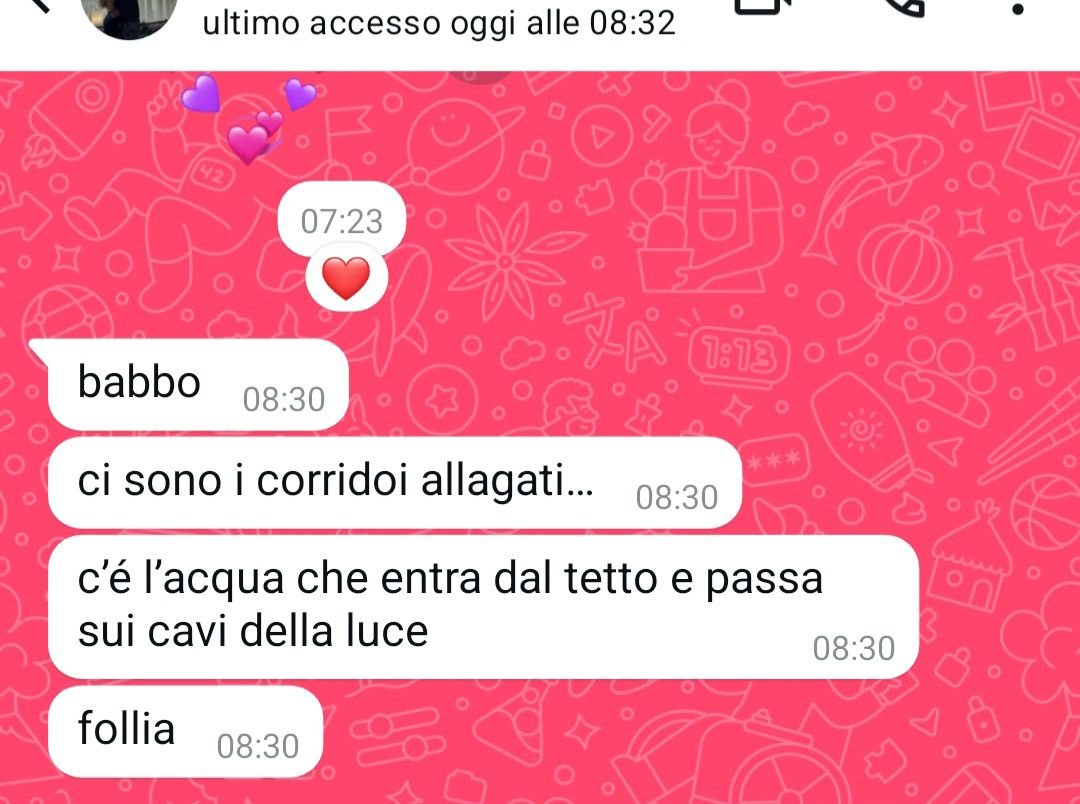1080x804 pixels.
Task: Tap the 08:30 timestamp beside 'follia'
Action: [x=258, y=747]
